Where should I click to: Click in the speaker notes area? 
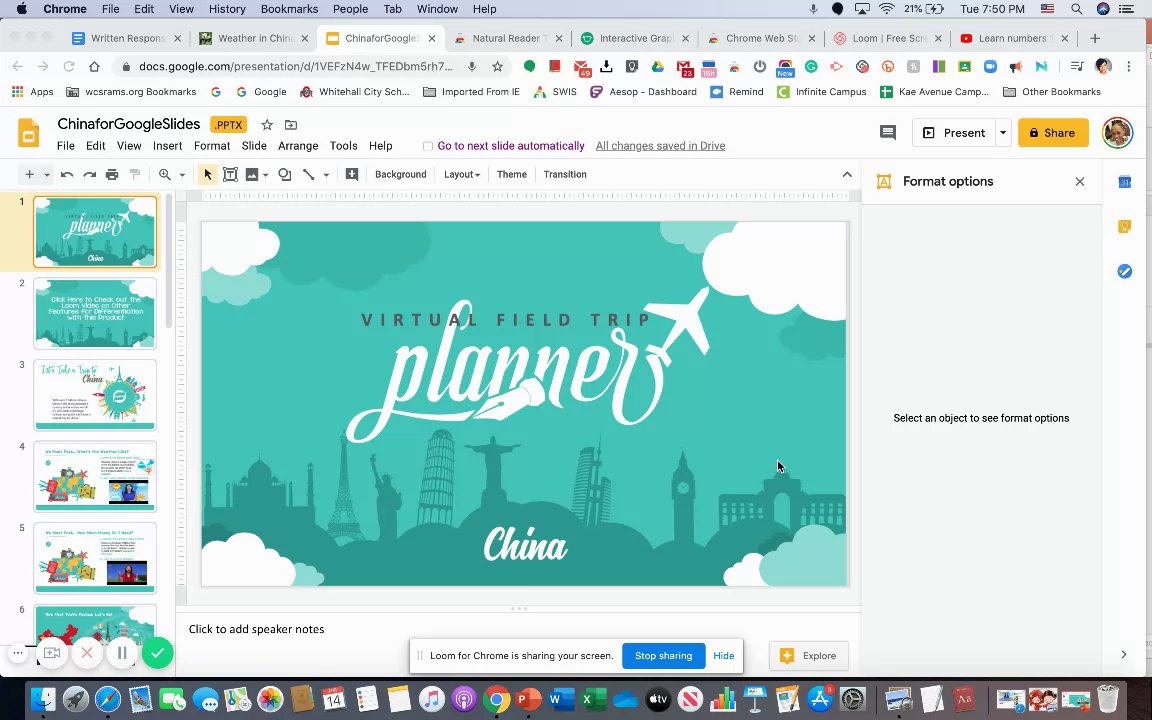pyautogui.click(x=518, y=629)
